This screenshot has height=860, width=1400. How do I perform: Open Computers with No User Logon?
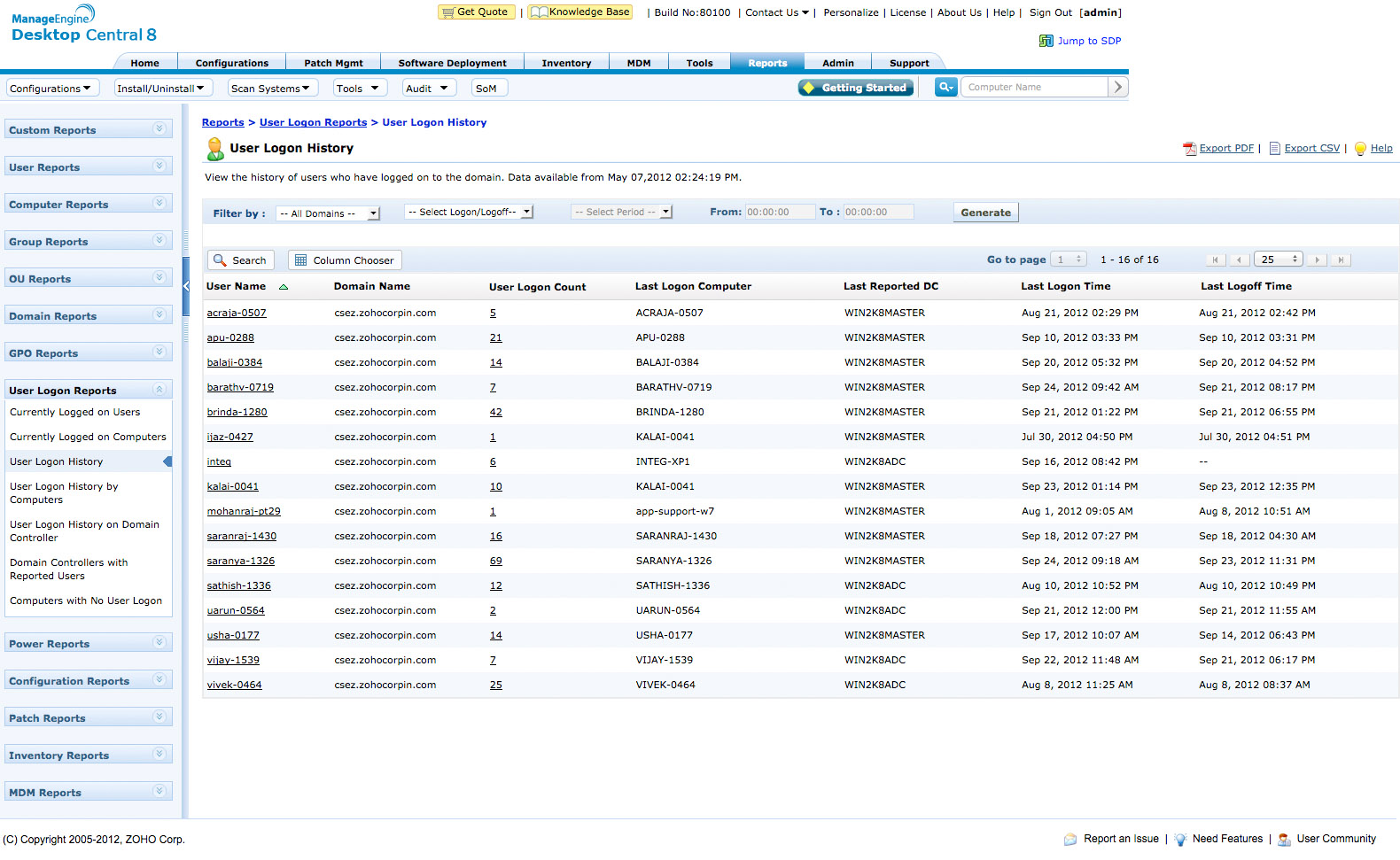[86, 600]
